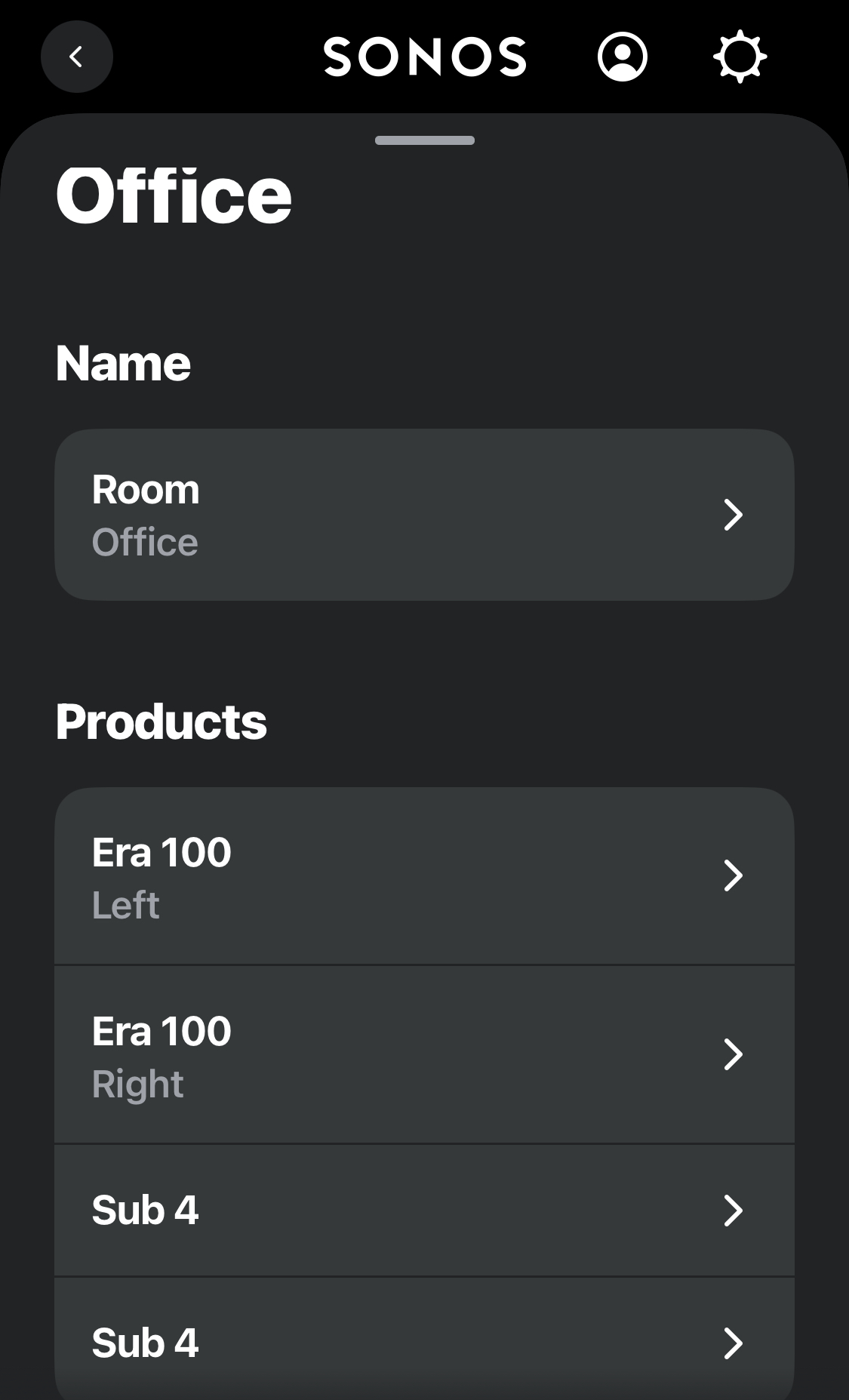Click the sheet drag handle bar

point(425,140)
